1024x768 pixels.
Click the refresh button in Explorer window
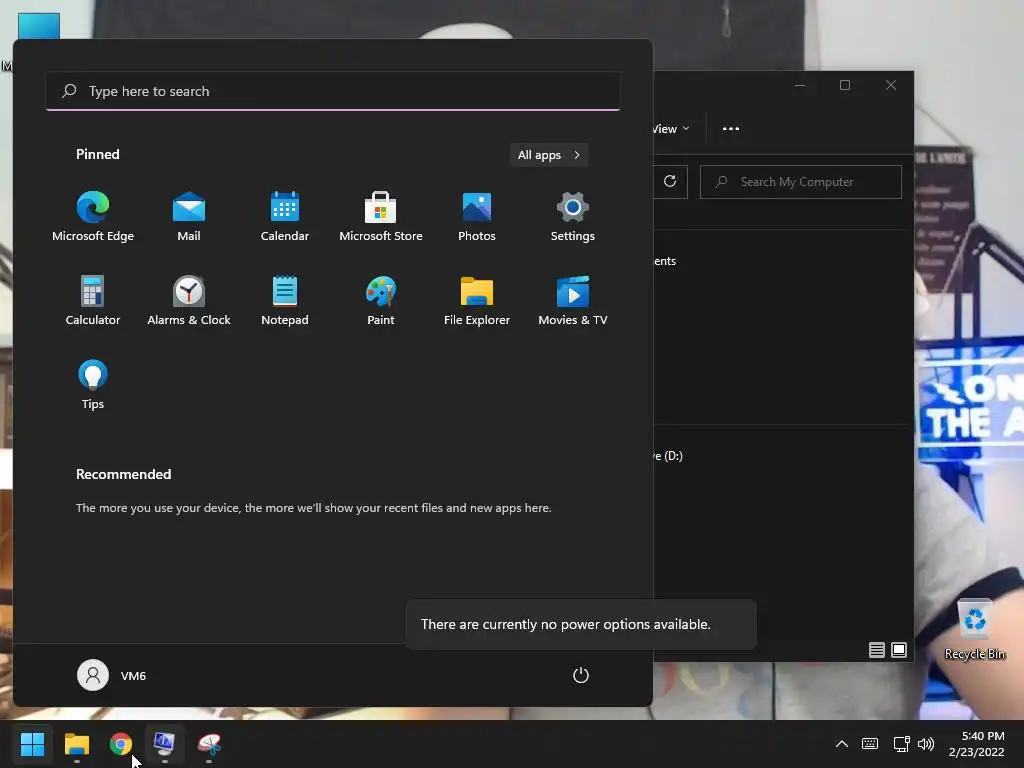[x=670, y=182]
